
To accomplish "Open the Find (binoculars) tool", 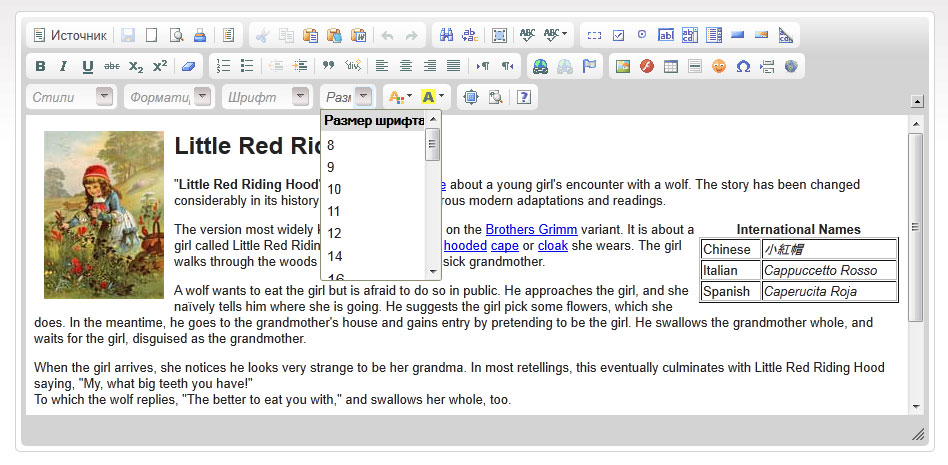I will coord(447,35).
